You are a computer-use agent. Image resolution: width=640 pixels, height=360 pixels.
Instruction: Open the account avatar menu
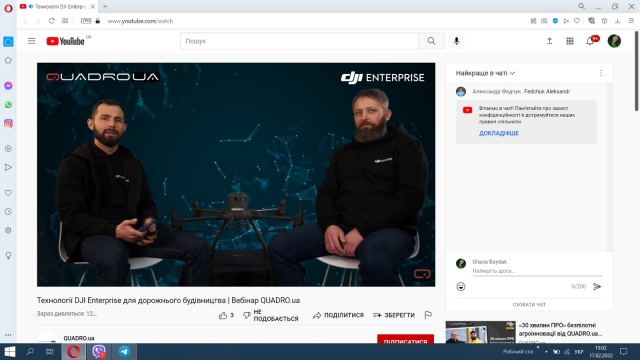coord(614,41)
